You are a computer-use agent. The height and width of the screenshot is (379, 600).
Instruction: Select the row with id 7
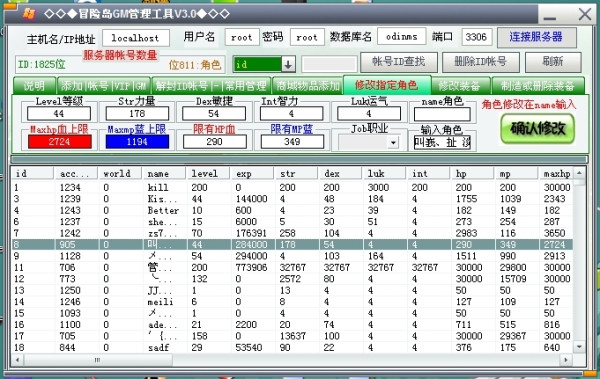(292, 233)
